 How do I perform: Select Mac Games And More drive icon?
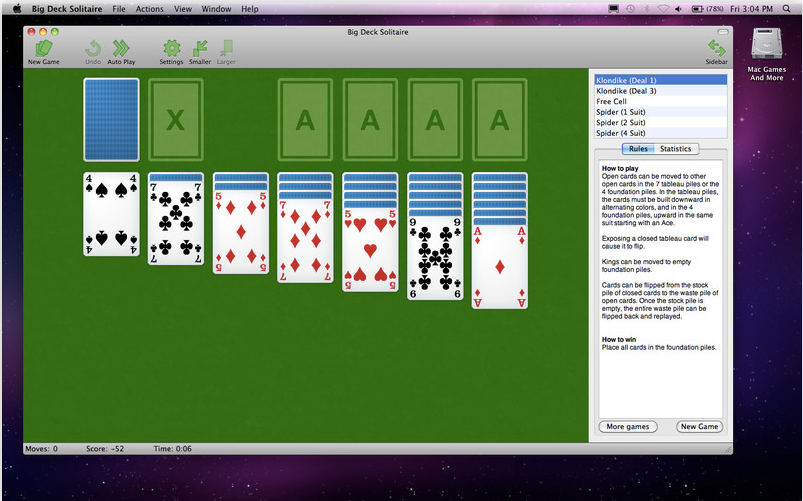pos(767,44)
